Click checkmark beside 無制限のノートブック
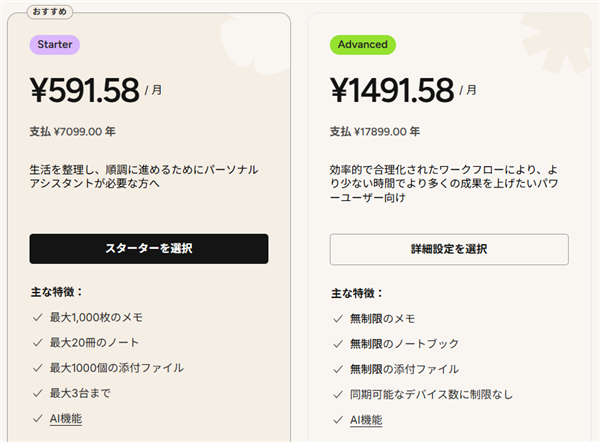600x442 pixels. [336, 344]
